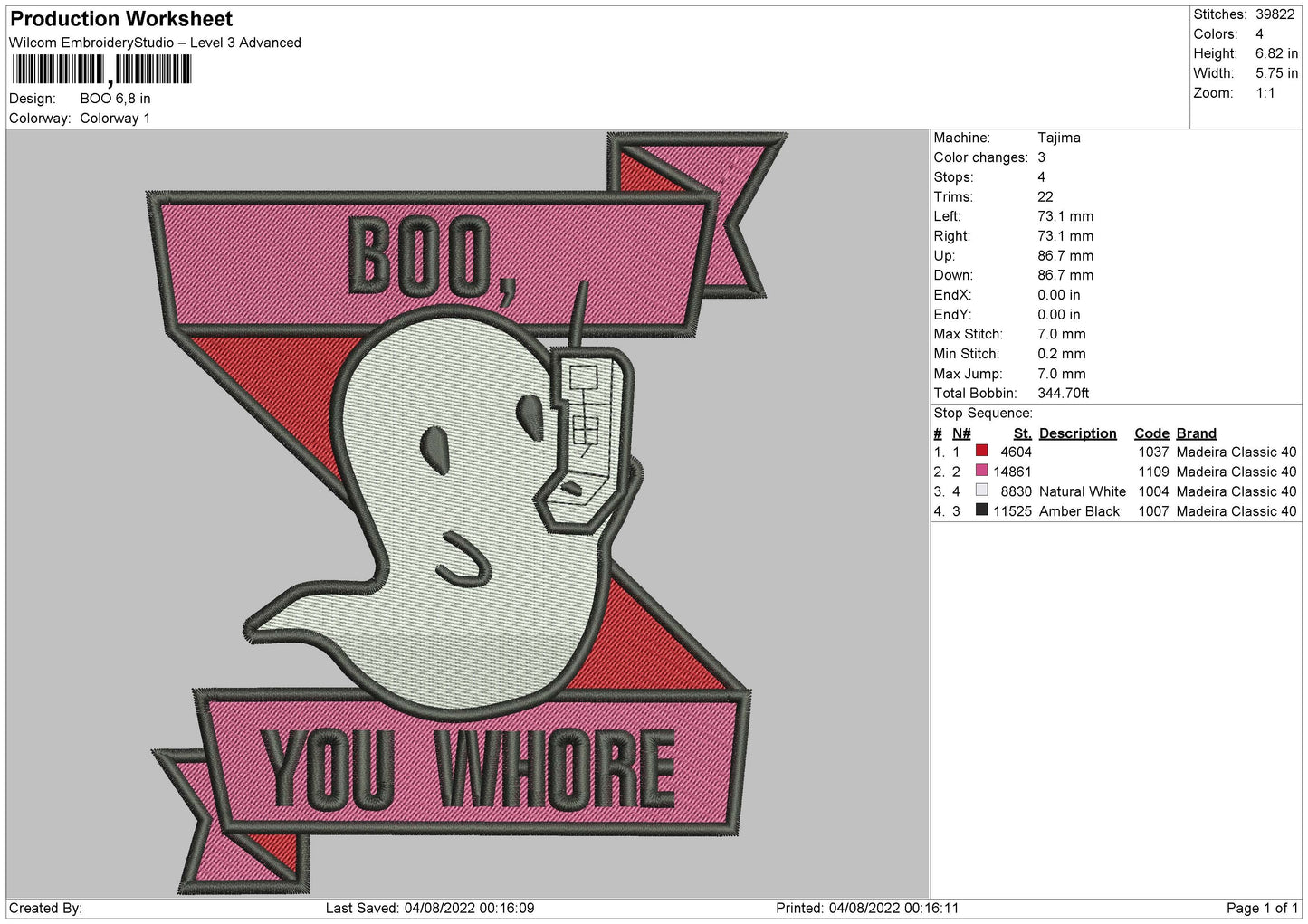Click the 'Colorway 1' value
Image resolution: width=1308 pixels, height=924 pixels.
pos(115,119)
